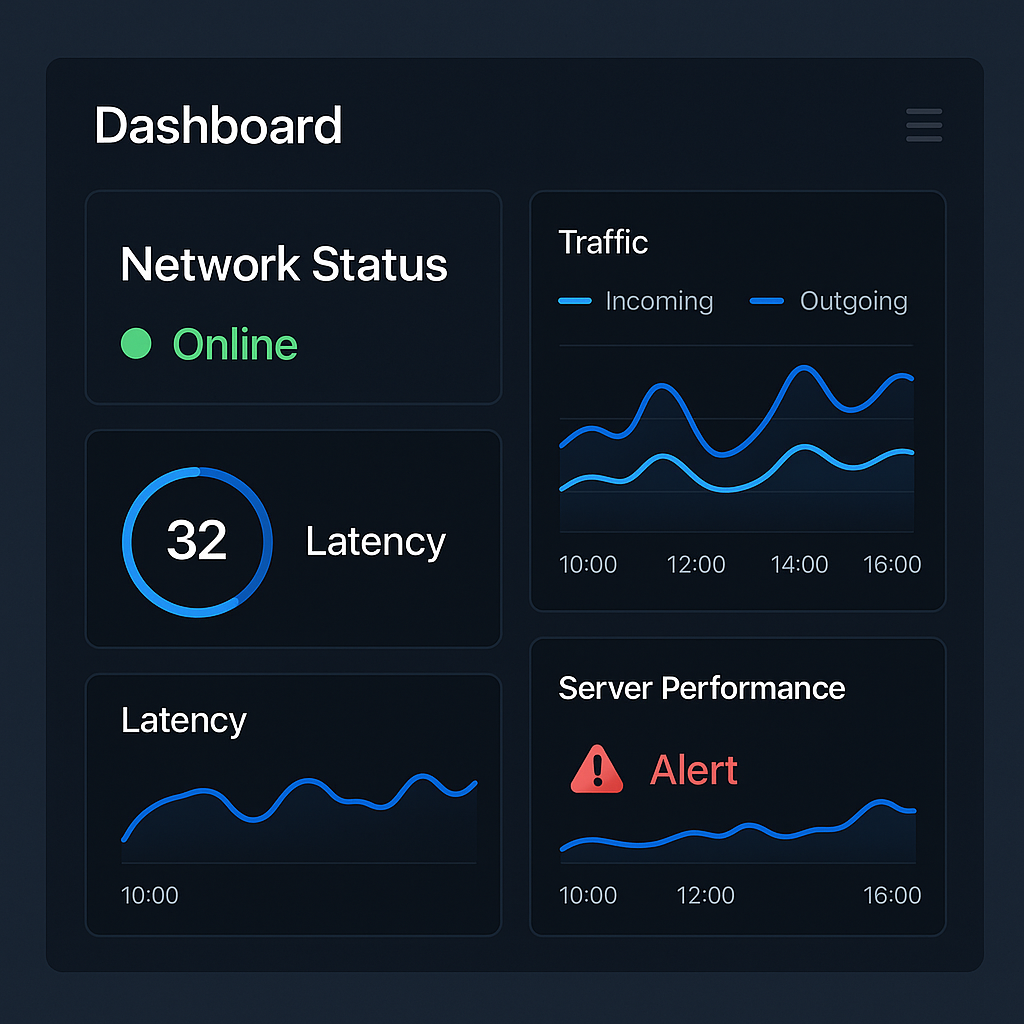Screen dimensions: 1024x1024
Task: Click the 16:00 label under Server Performance
Action: point(892,895)
